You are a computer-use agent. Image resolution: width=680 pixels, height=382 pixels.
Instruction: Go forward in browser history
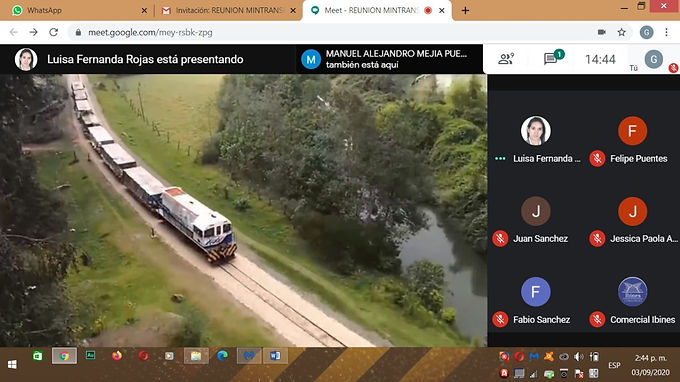33,32
